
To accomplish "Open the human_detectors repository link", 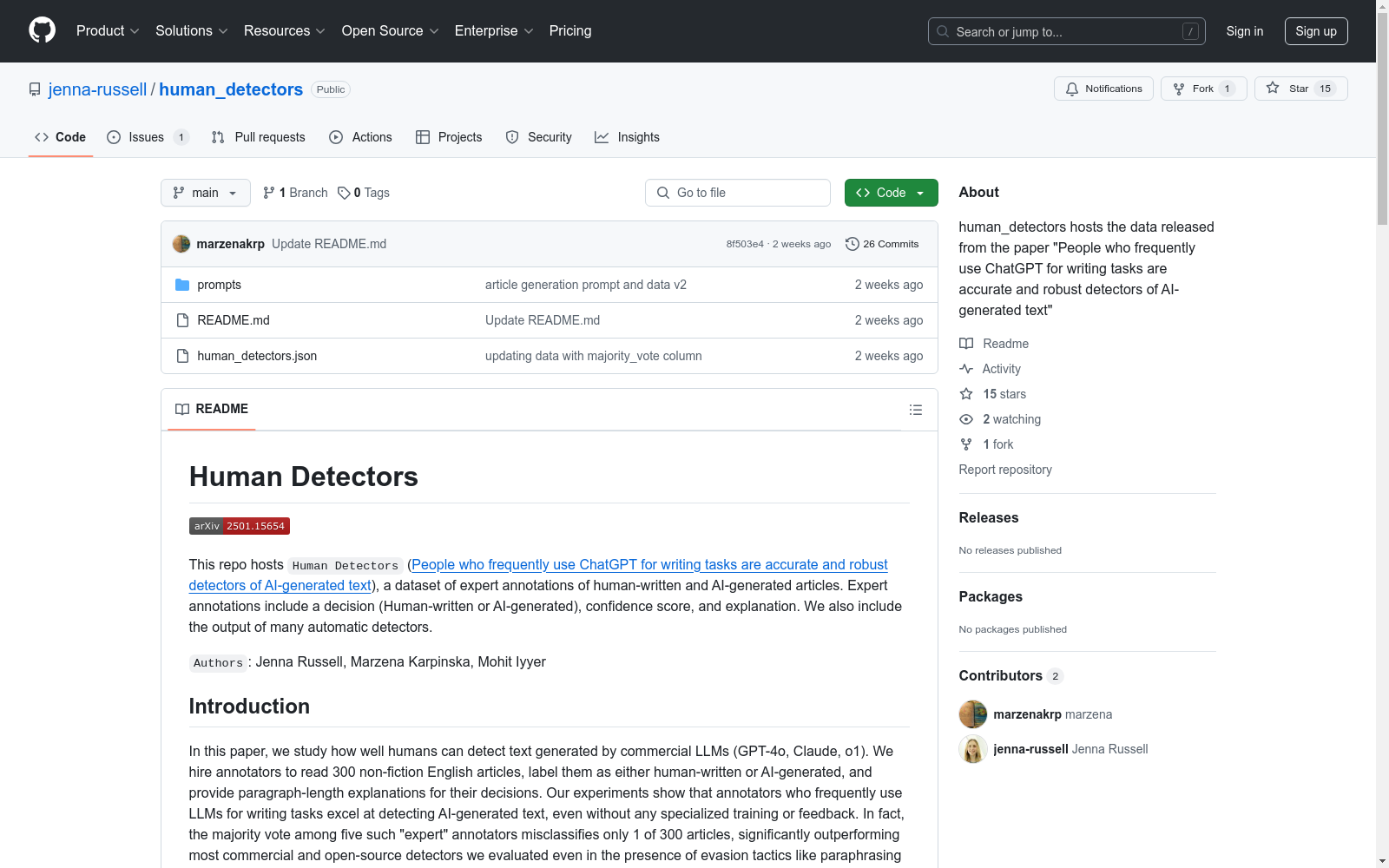I will click(x=231, y=89).
